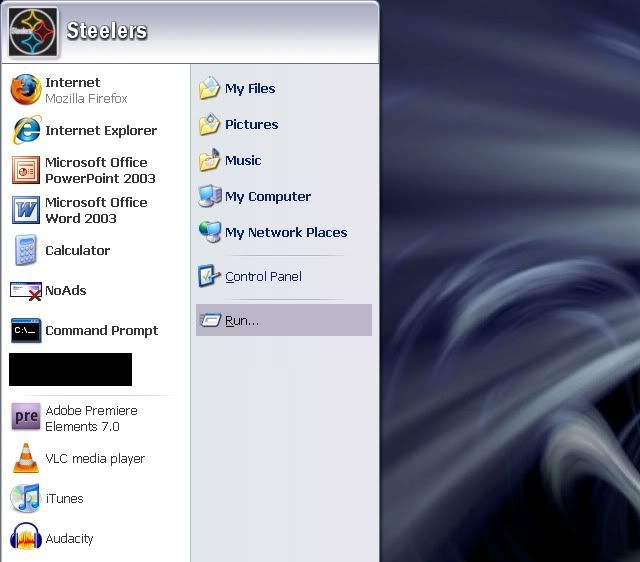Launch Internet Explorer icon
The width and height of the screenshot is (640, 562).
tap(27, 130)
